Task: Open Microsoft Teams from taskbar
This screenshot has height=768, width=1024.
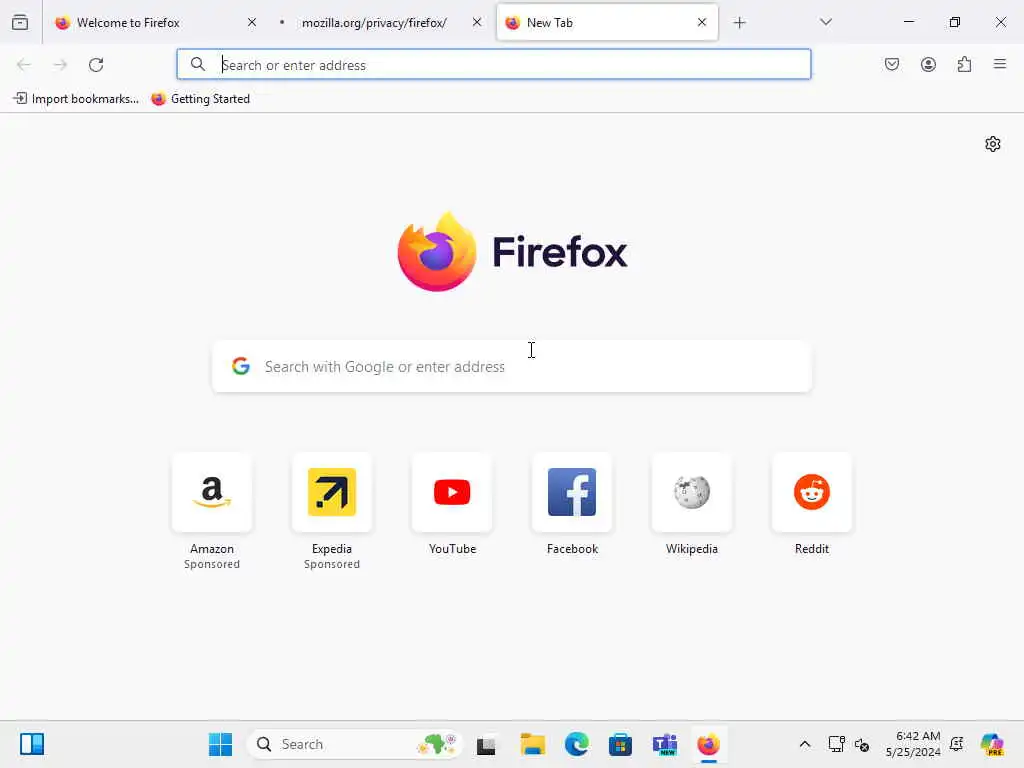Action: point(665,744)
